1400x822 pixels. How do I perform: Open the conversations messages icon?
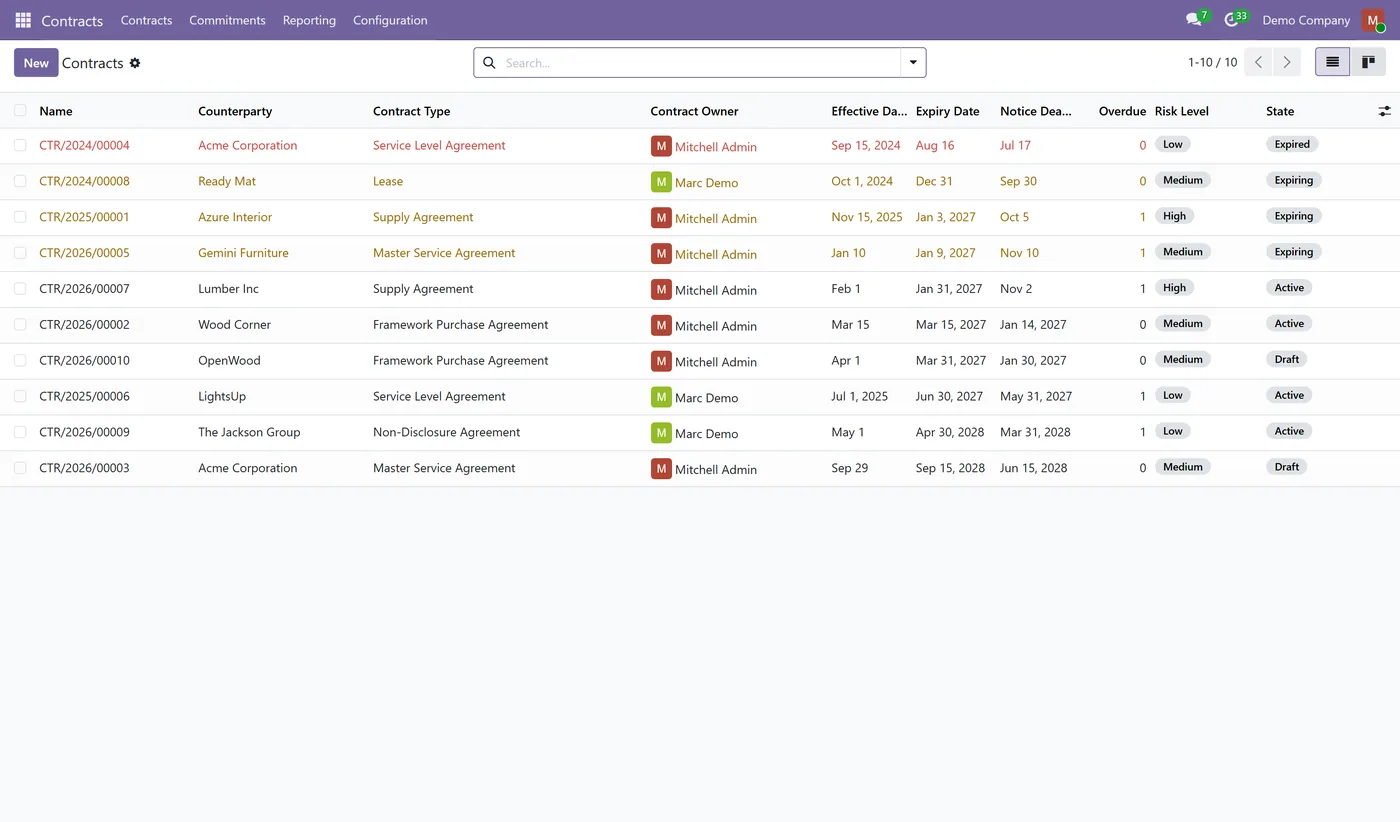pyautogui.click(x=1195, y=20)
